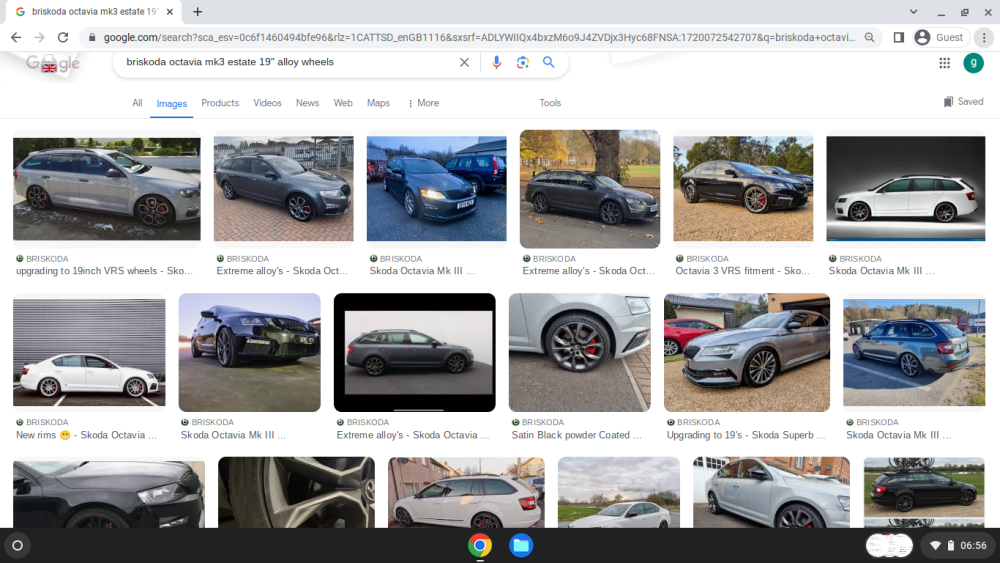The image size is (1000, 563).
Task: Toggle the browser side panel
Action: pyautogui.click(x=899, y=38)
